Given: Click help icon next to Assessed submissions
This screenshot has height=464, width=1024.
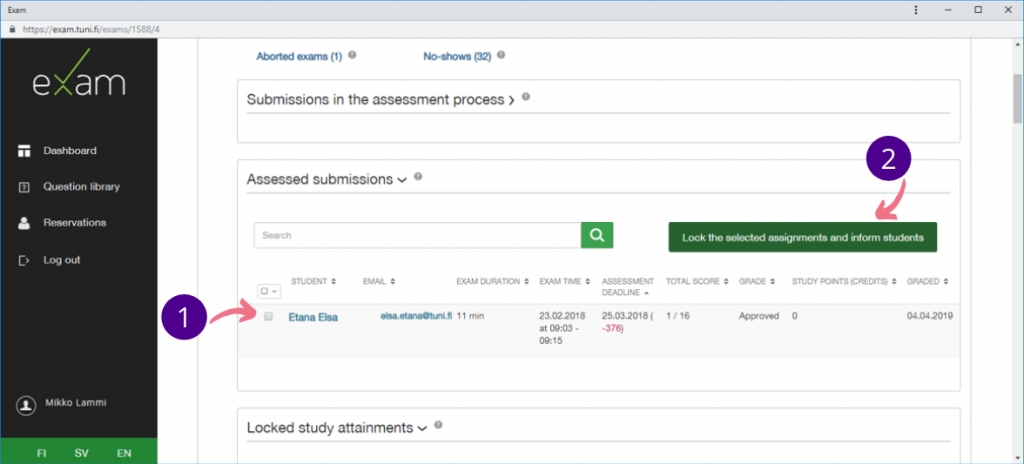Looking at the screenshot, I should tap(419, 178).
